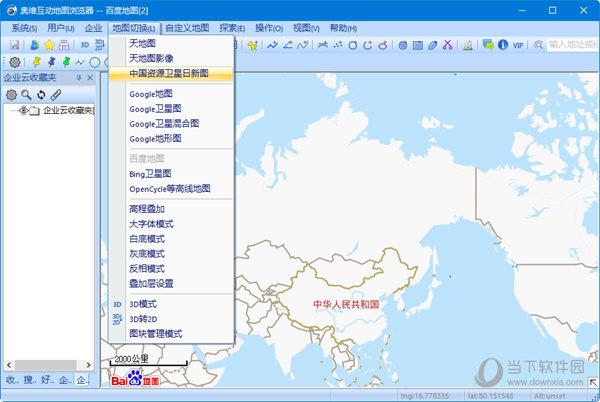Viewport: 600px width, 402px height.
Task: Open the 帮助(H) menu
Action: [x=343, y=28]
